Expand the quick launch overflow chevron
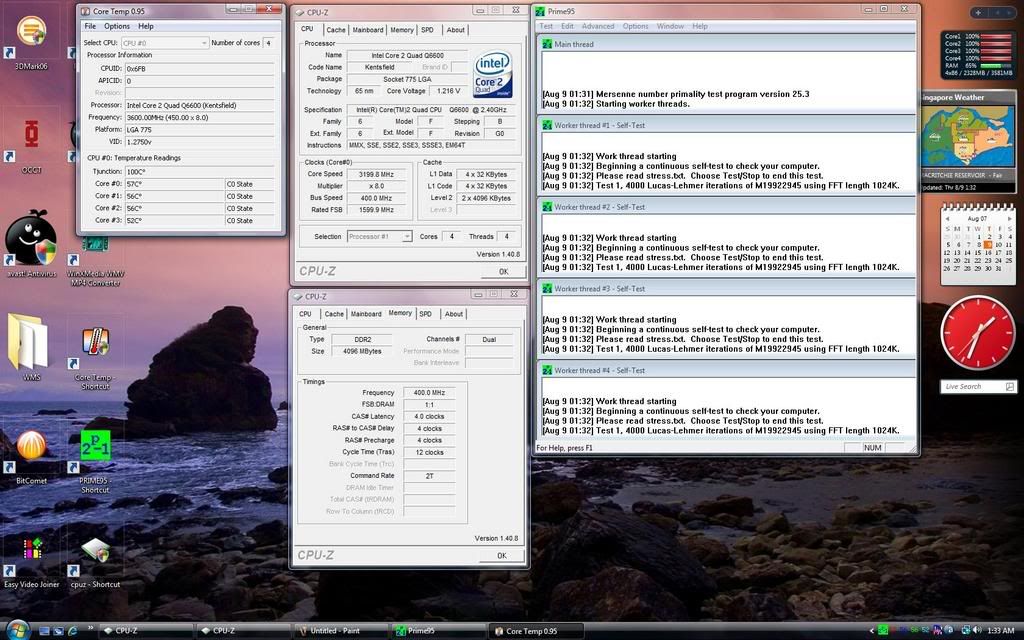This screenshot has height=640, width=1024. [x=90, y=630]
